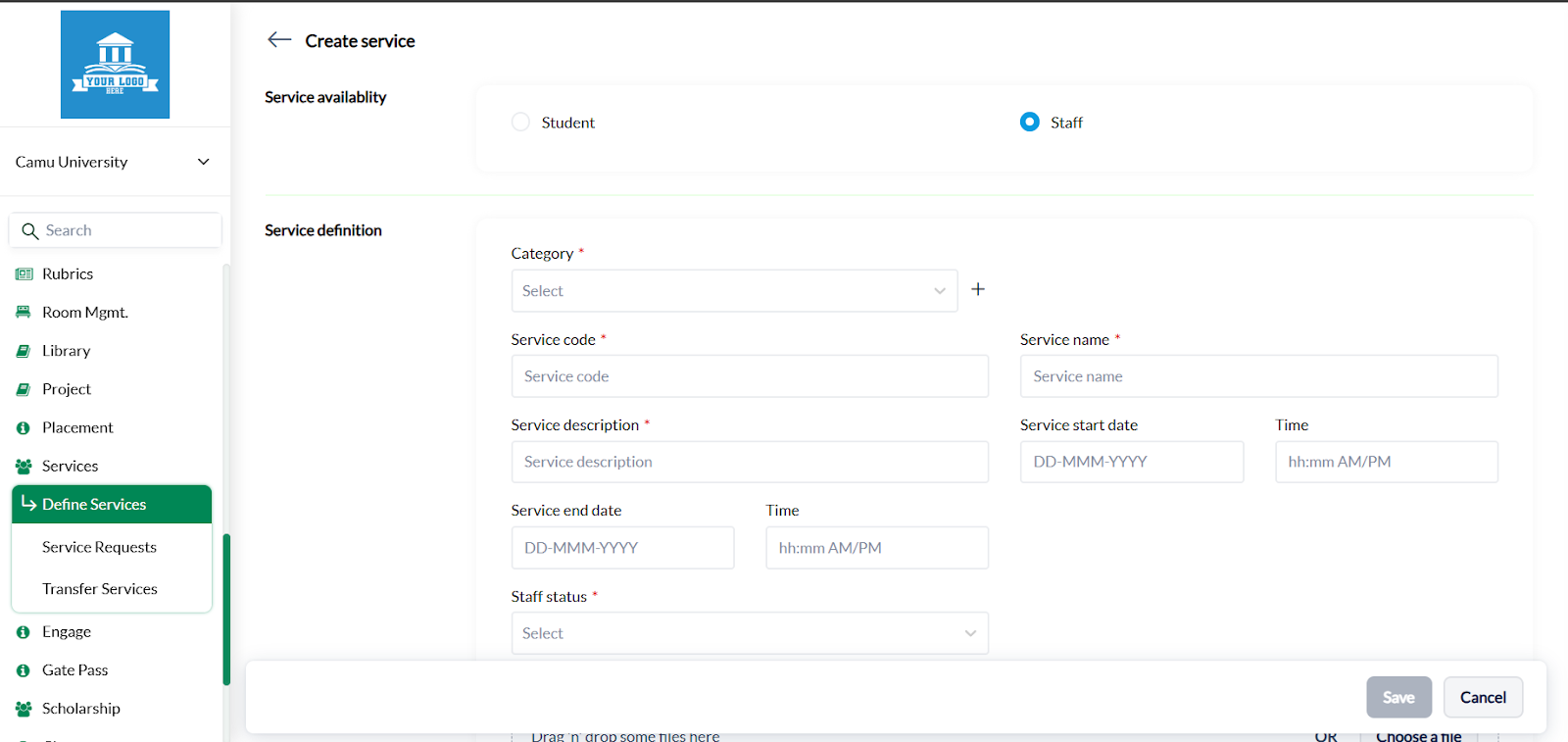
Task: Click the Project book icon
Action: coord(24,389)
